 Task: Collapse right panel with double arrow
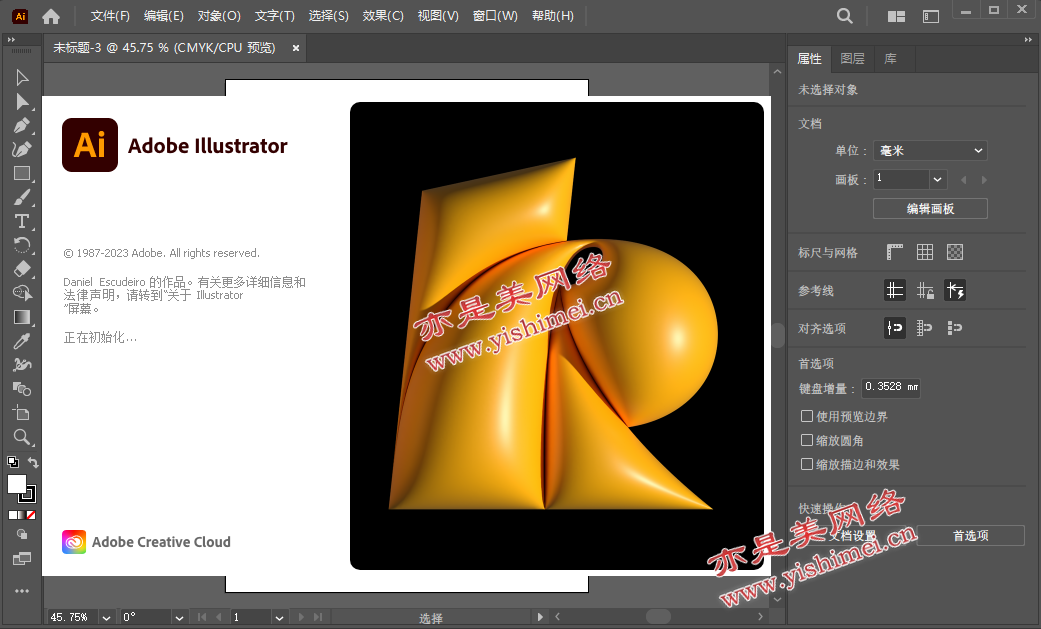(1028, 41)
